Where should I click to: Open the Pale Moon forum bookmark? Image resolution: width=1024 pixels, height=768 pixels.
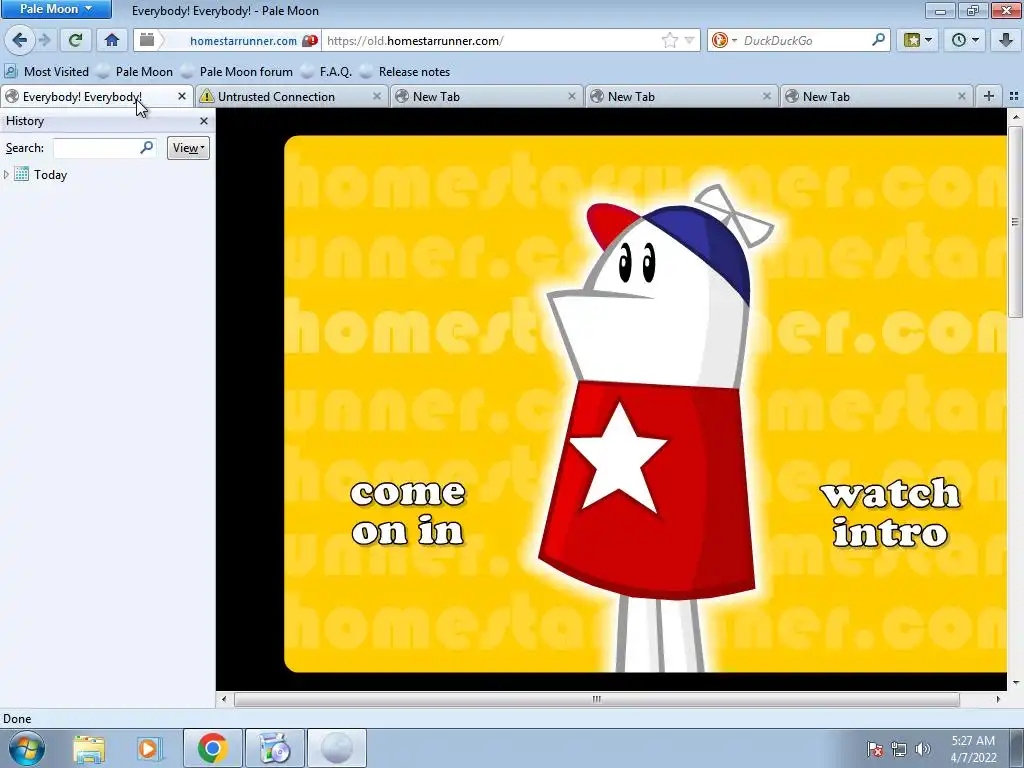238,72
